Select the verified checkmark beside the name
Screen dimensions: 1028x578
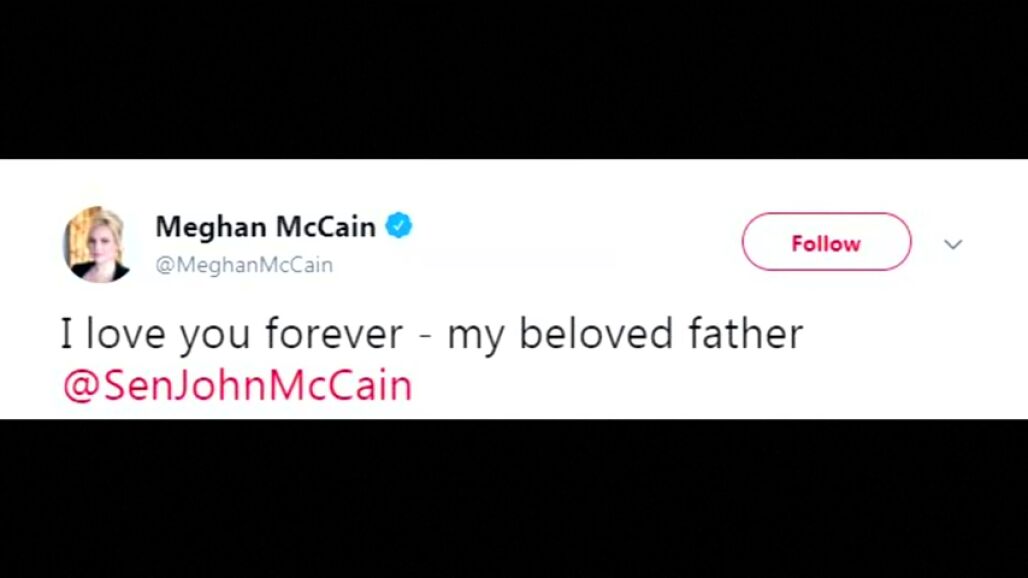click(x=399, y=227)
